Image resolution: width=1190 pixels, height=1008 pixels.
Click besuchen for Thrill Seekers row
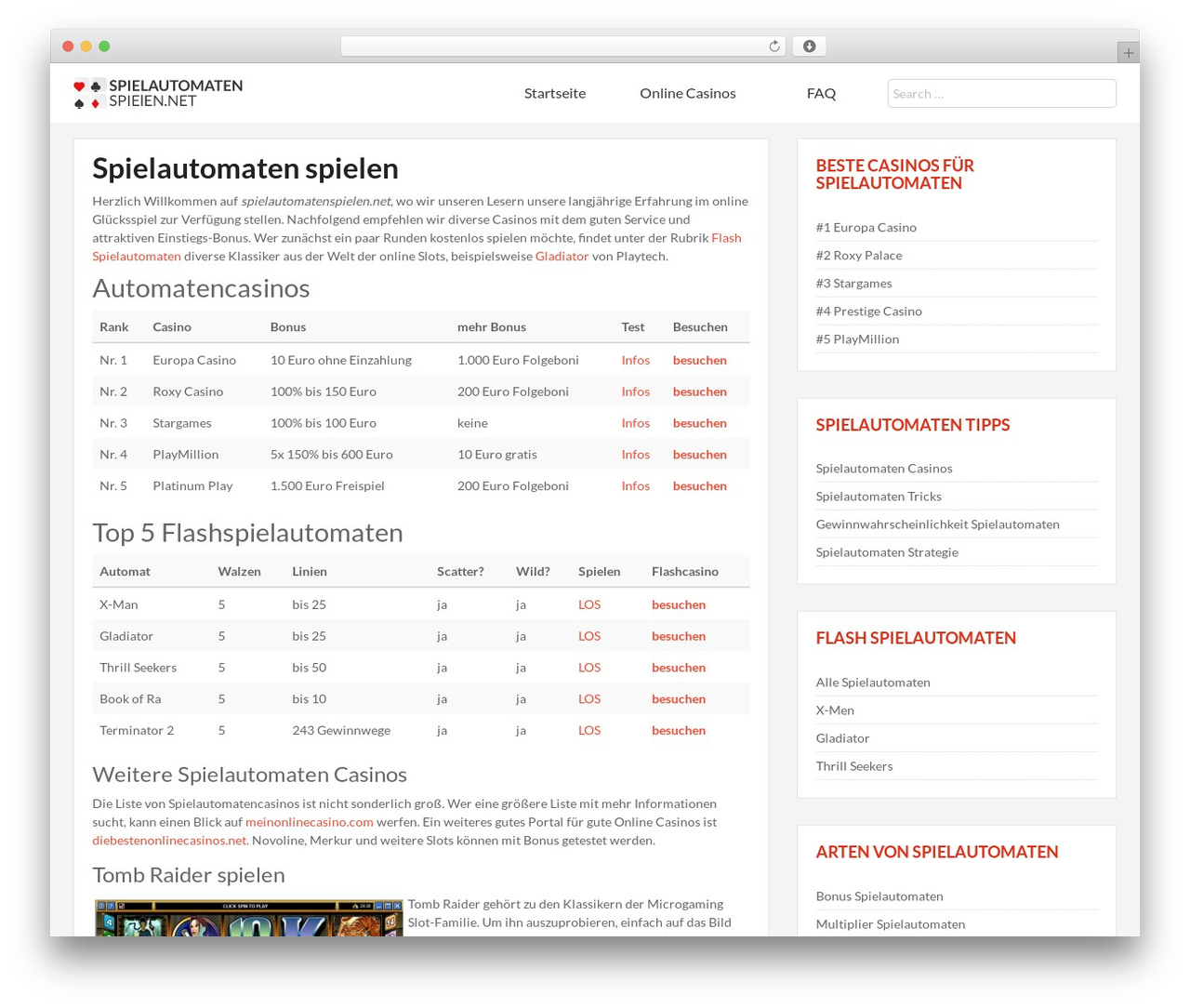pyautogui.click(x=679, y=668)
